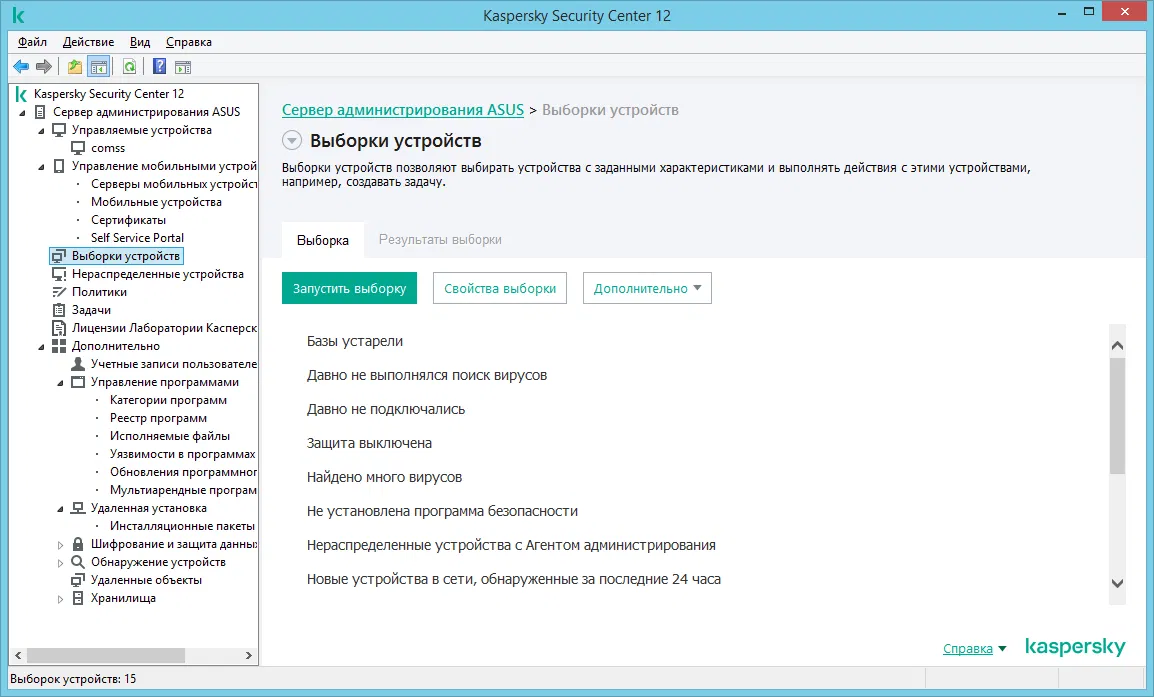Expand the Шифрование и защита данных node
1154x697 pixels.
pos(60,545)
